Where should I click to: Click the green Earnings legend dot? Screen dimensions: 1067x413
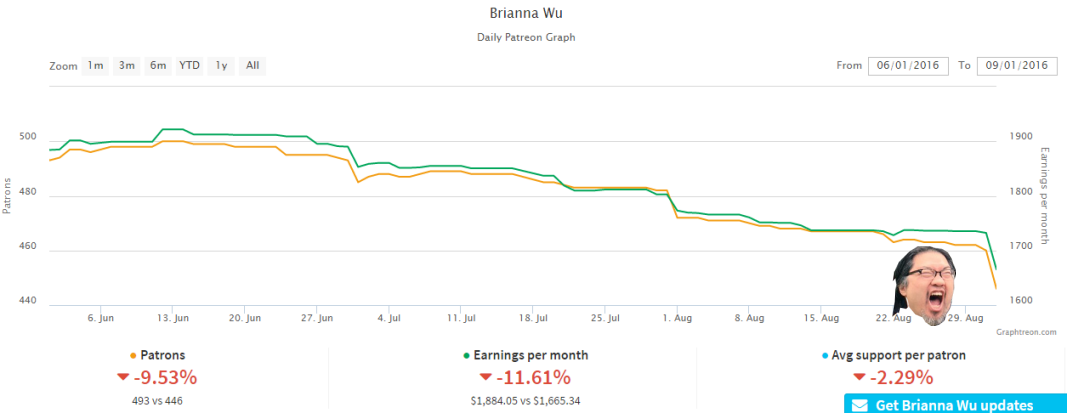pyautogui.click(x=466, y=356)
